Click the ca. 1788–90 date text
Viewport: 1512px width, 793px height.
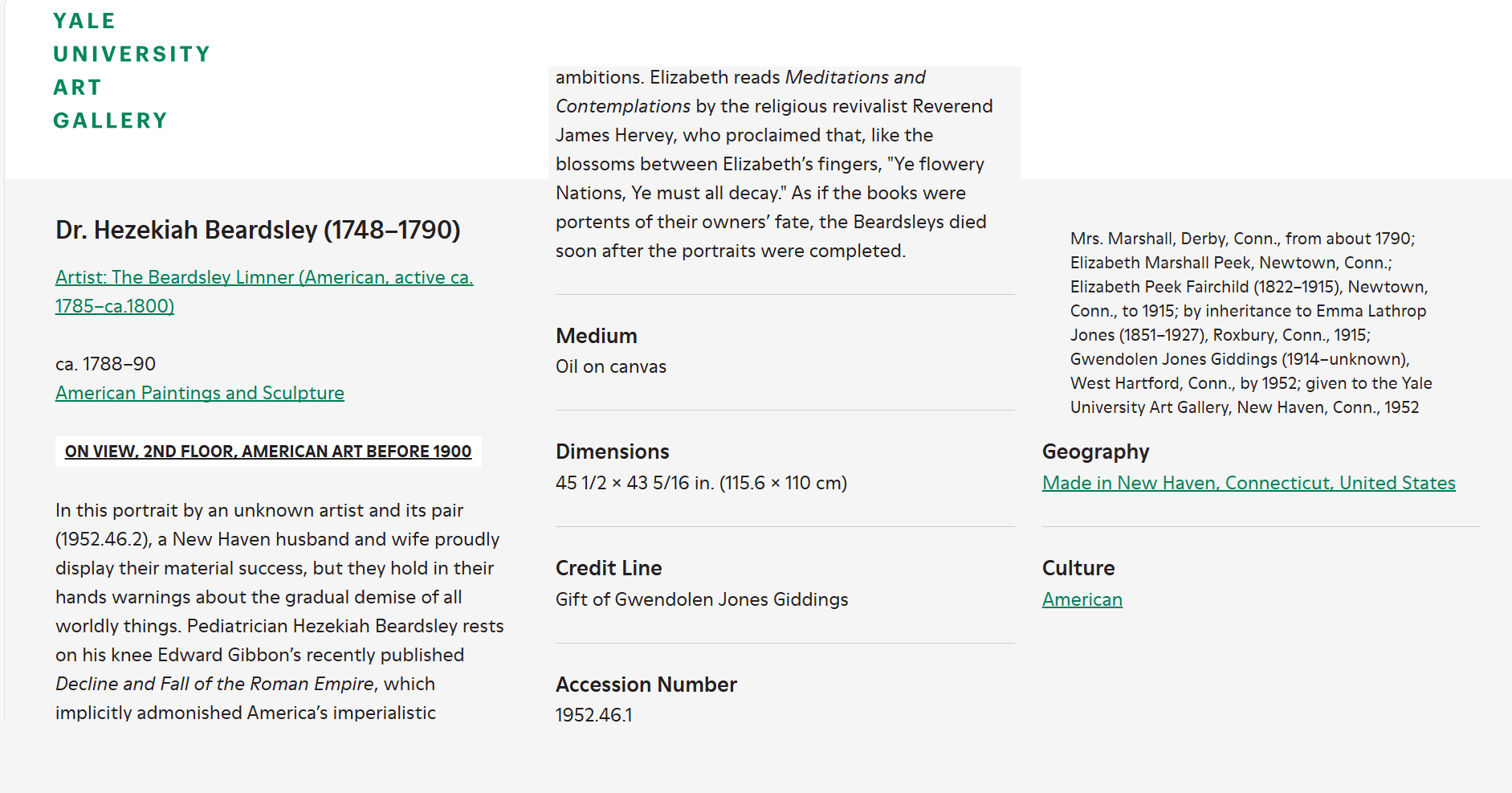105,364
